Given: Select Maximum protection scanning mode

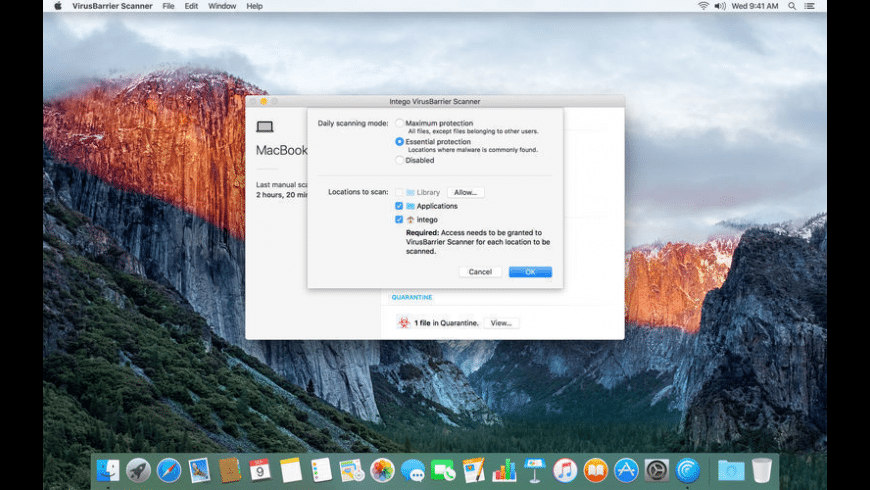Looking at the screenshot, I should tap(399, 123).
